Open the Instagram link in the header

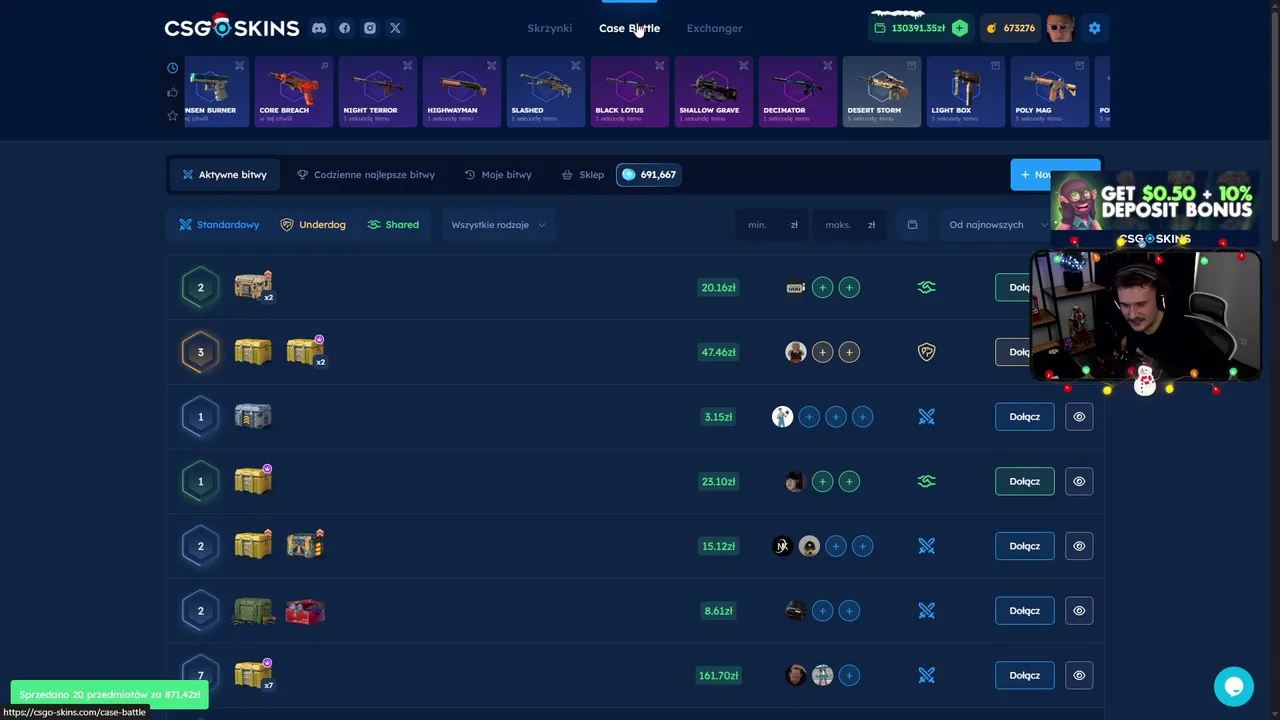[x=370, y=28]
